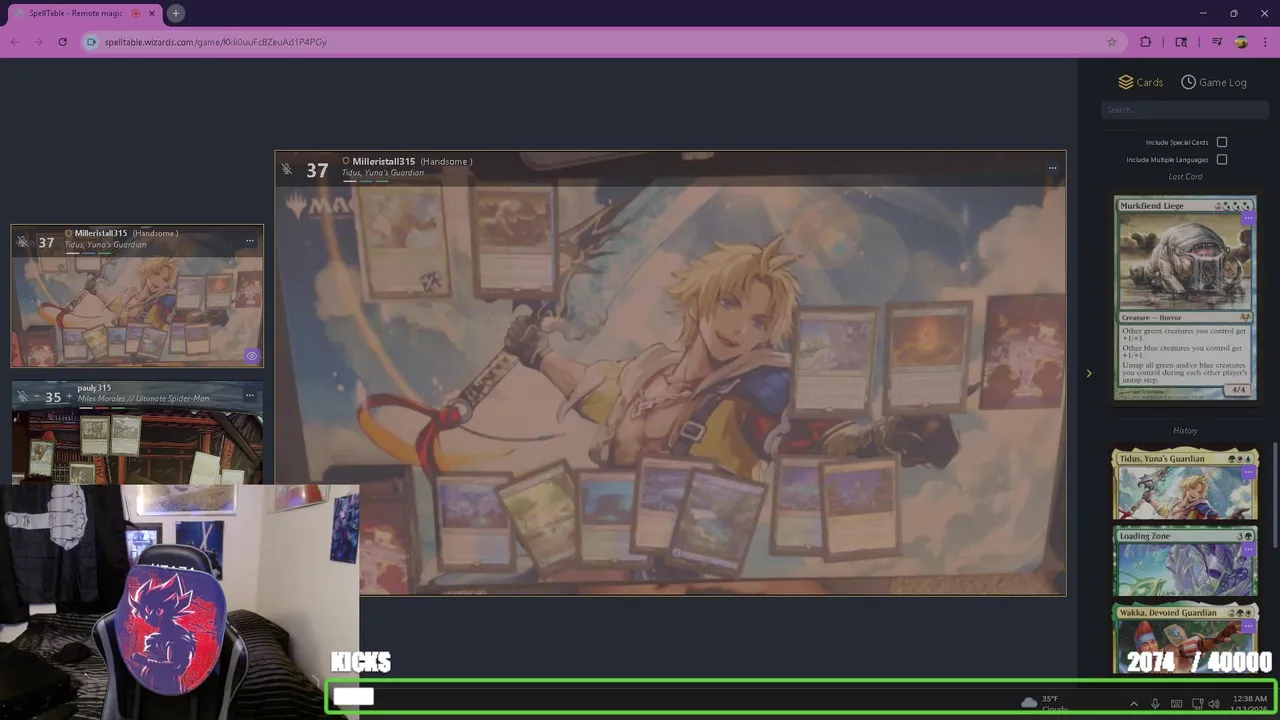Open Chrome three-dot menu

(1266, 42)
